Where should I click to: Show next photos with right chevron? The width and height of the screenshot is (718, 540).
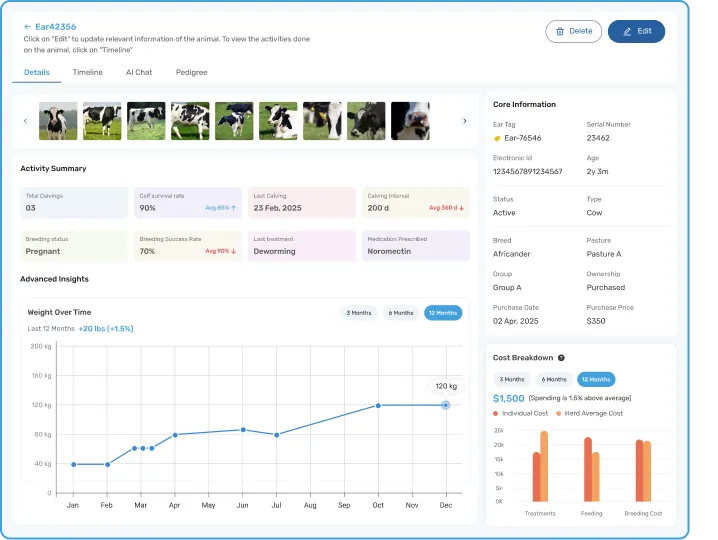465,121
